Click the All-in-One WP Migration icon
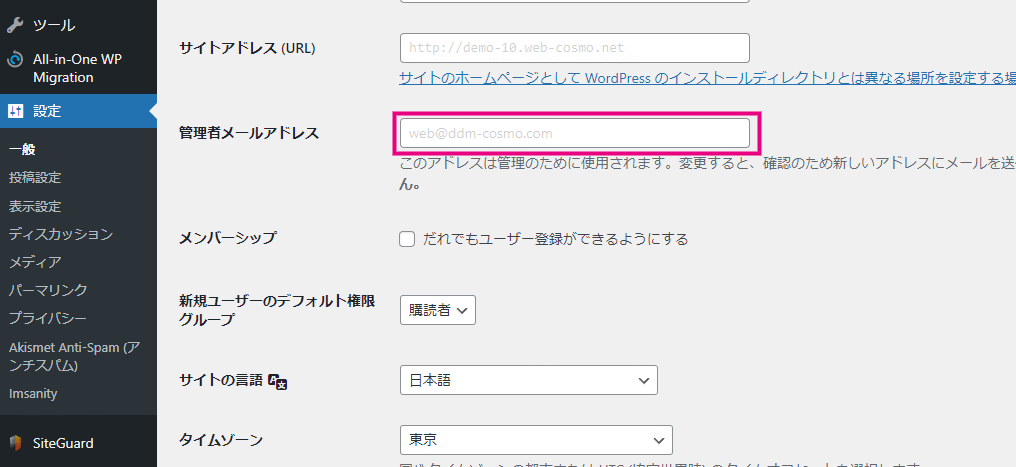The height and width of the screenshot is (467, 1016). pyautogui.click(x=16, y=60)
